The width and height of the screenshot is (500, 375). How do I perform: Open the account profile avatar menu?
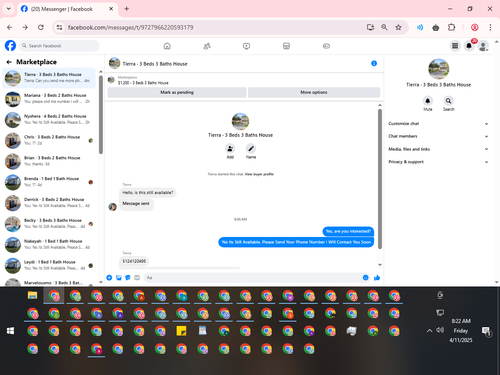pyautogui.click(x=483, y=46)
